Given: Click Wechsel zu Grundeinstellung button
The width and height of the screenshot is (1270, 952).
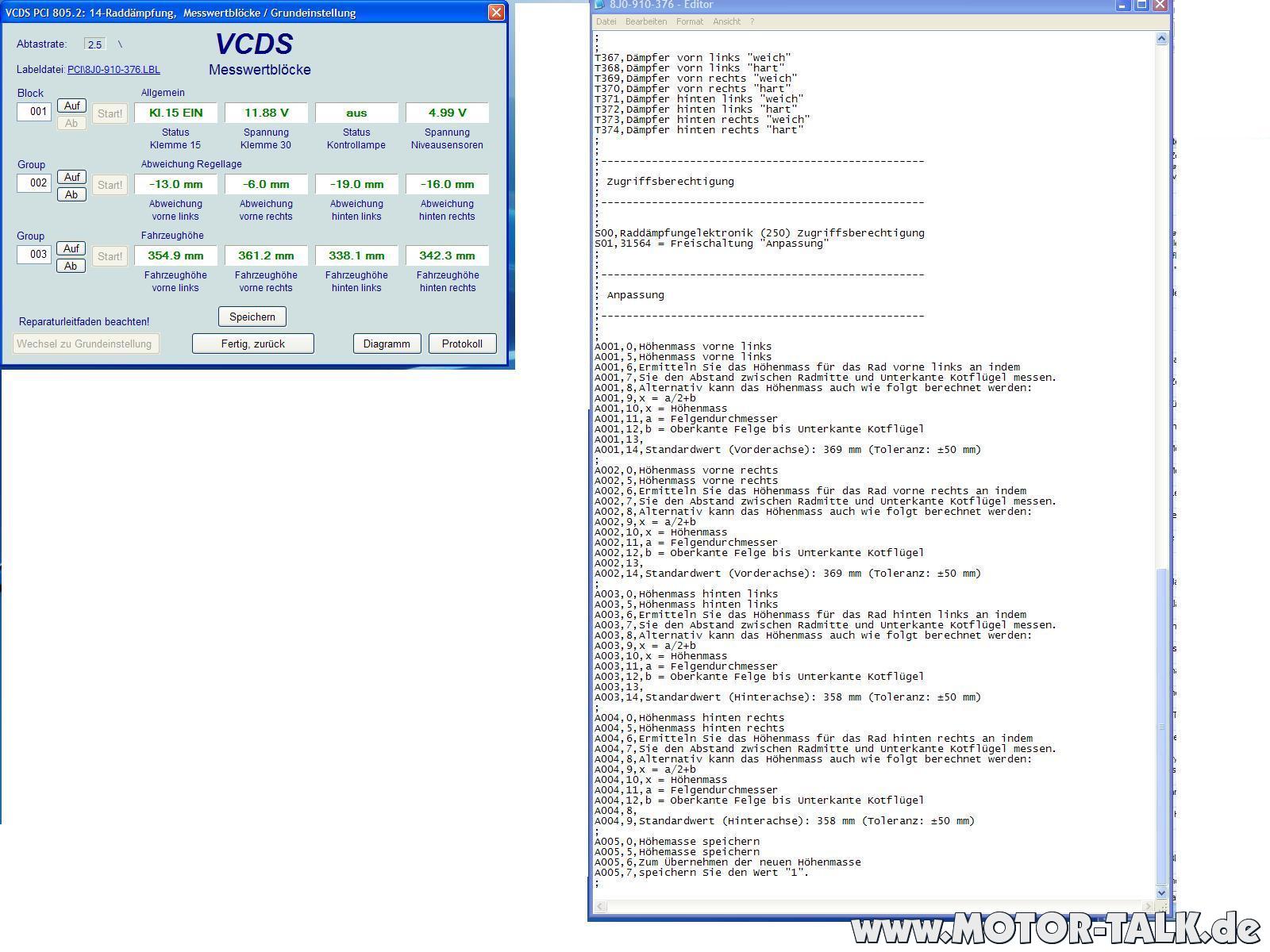Looking at the screenshot, I should click(x=86, y=344).
